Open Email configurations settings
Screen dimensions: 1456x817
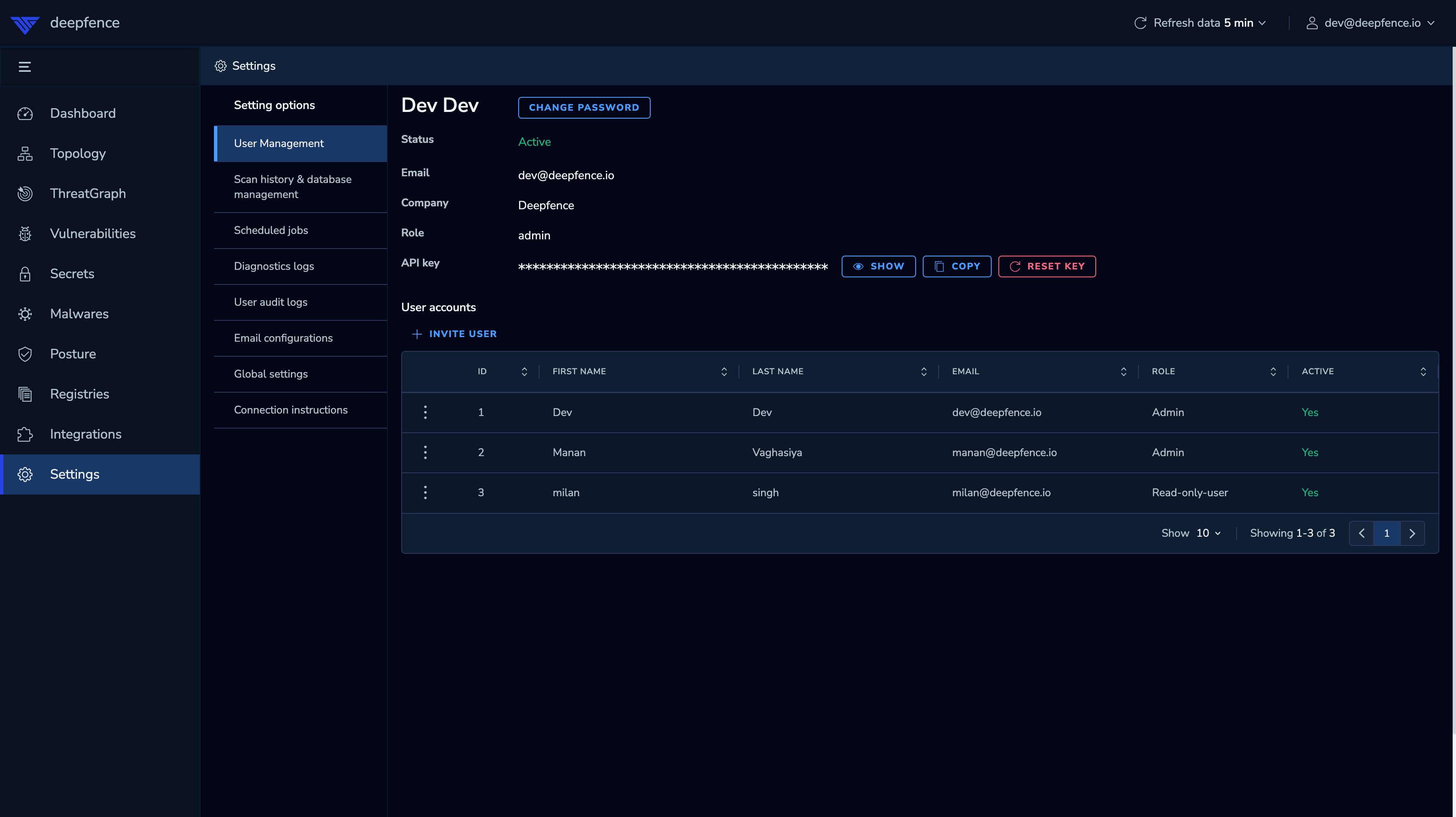(x=300, y=338)
